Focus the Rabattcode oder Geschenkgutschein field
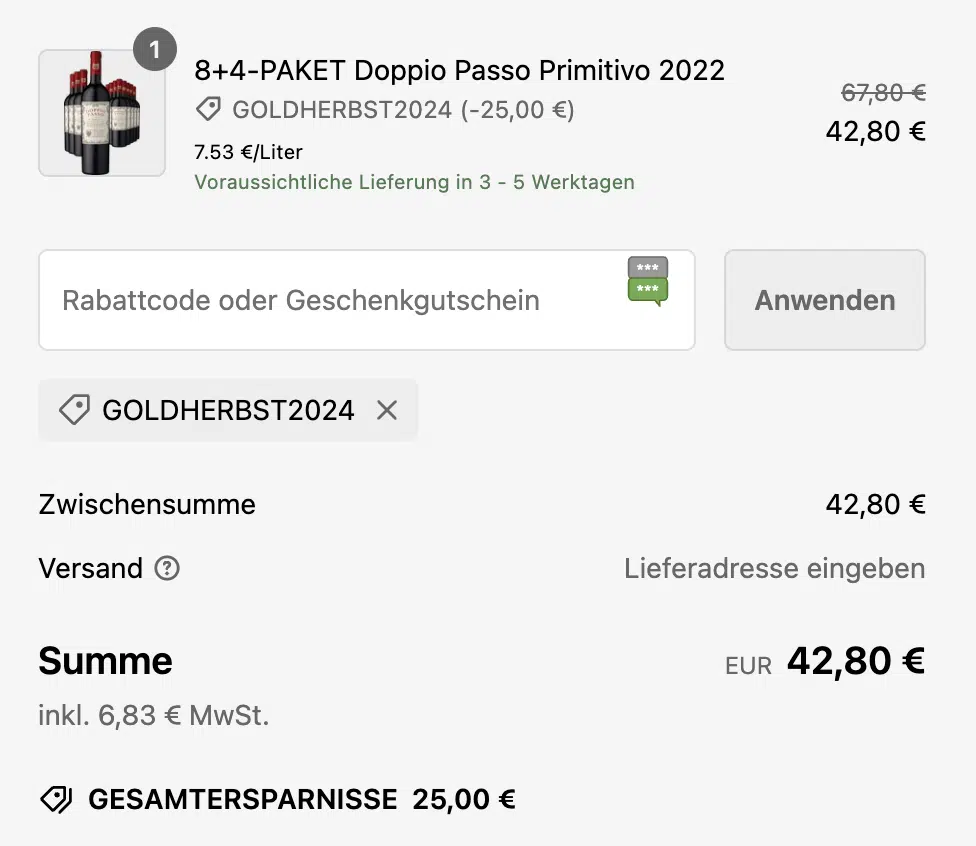The width and height of the screenshot is (976, 846). point(367,300)
